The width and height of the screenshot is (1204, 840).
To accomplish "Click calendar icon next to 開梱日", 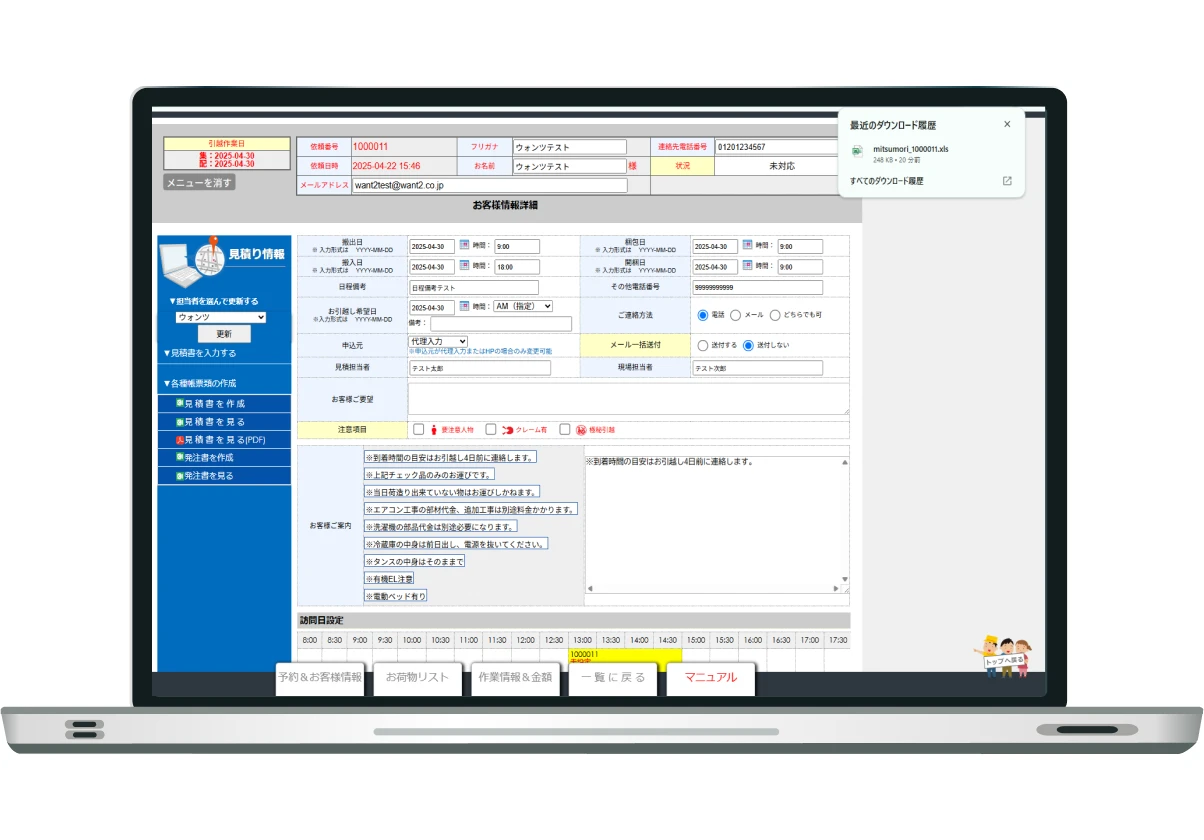I will tap(747, 266).
